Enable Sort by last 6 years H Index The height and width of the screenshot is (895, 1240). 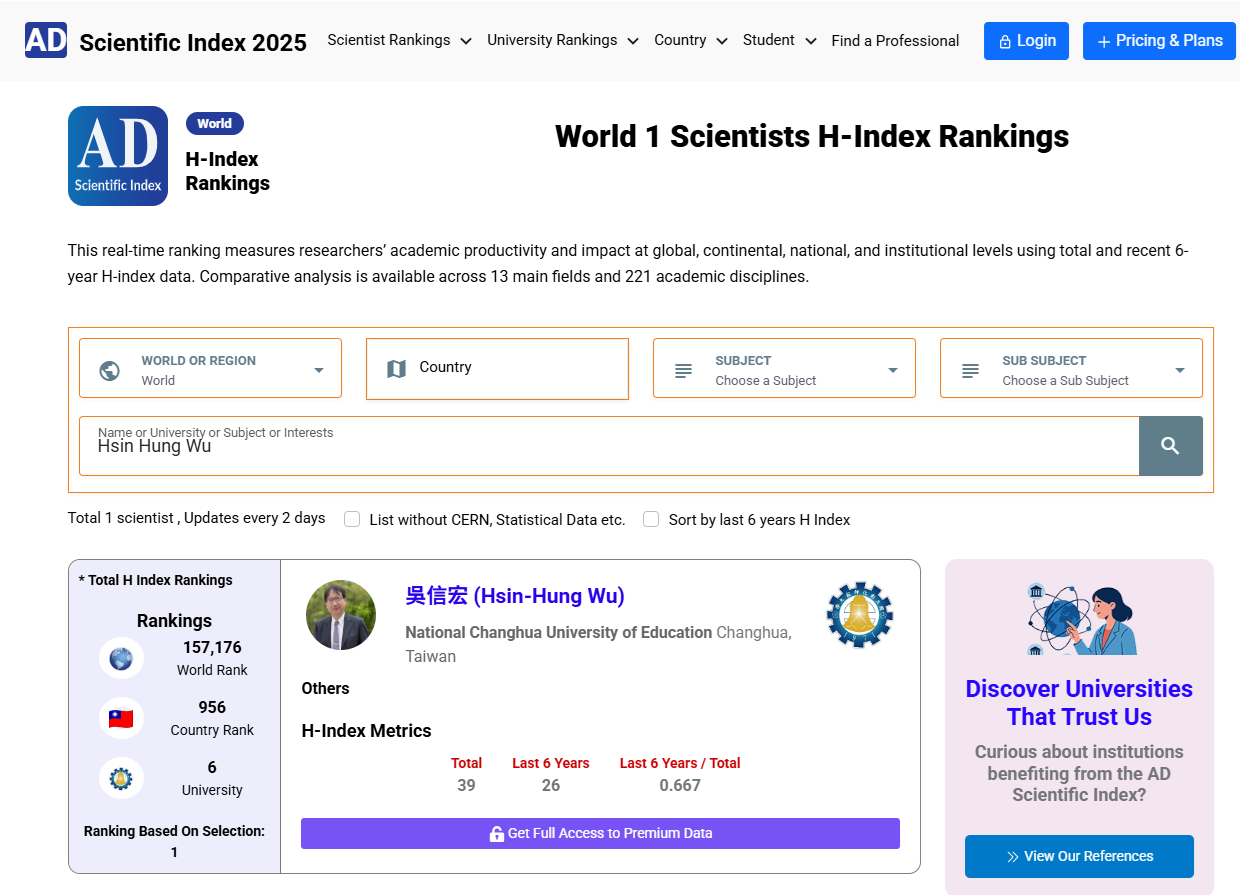point(651,519)
